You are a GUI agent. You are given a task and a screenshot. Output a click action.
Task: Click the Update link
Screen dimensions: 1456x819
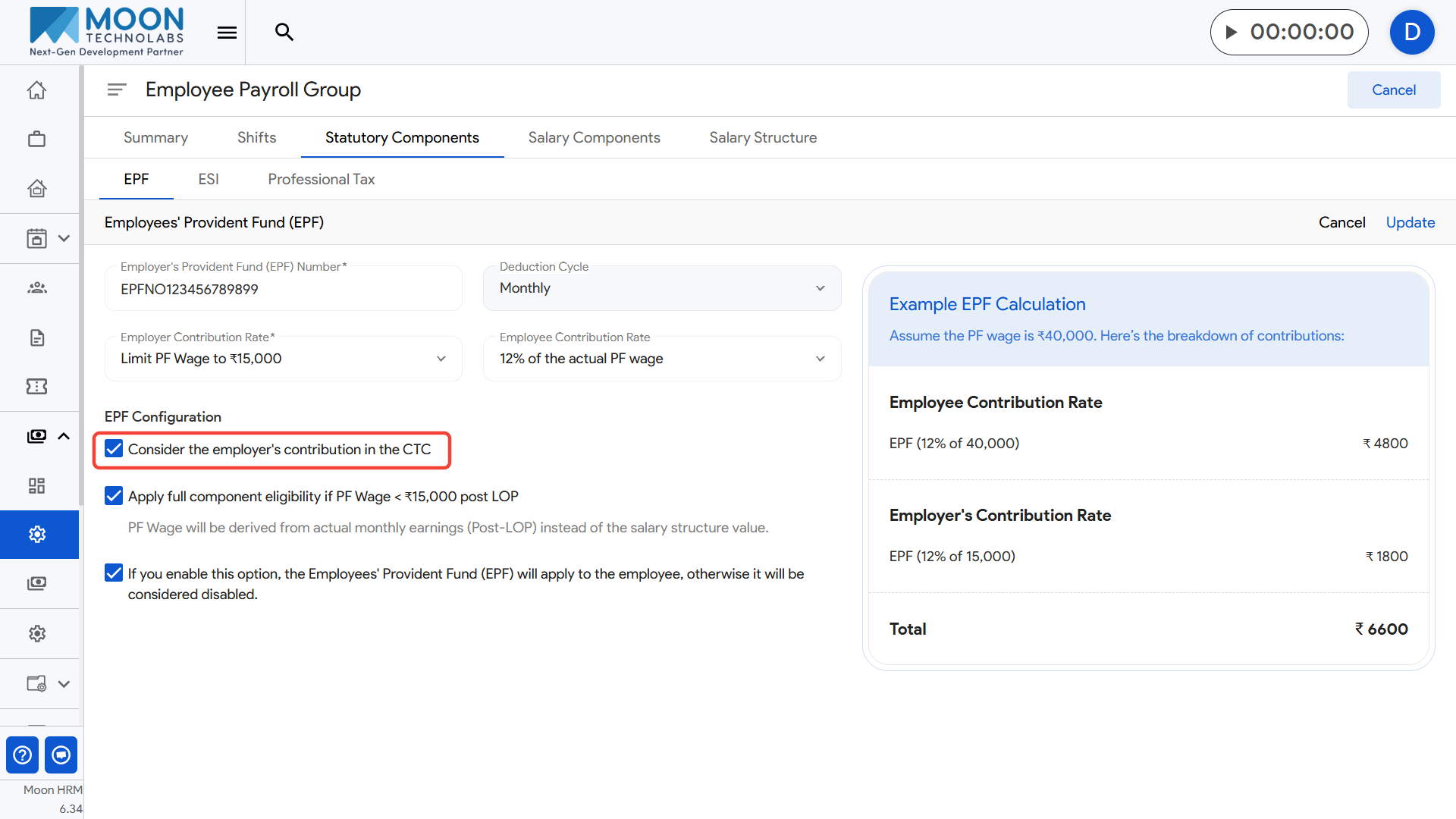click(1410, 222)
